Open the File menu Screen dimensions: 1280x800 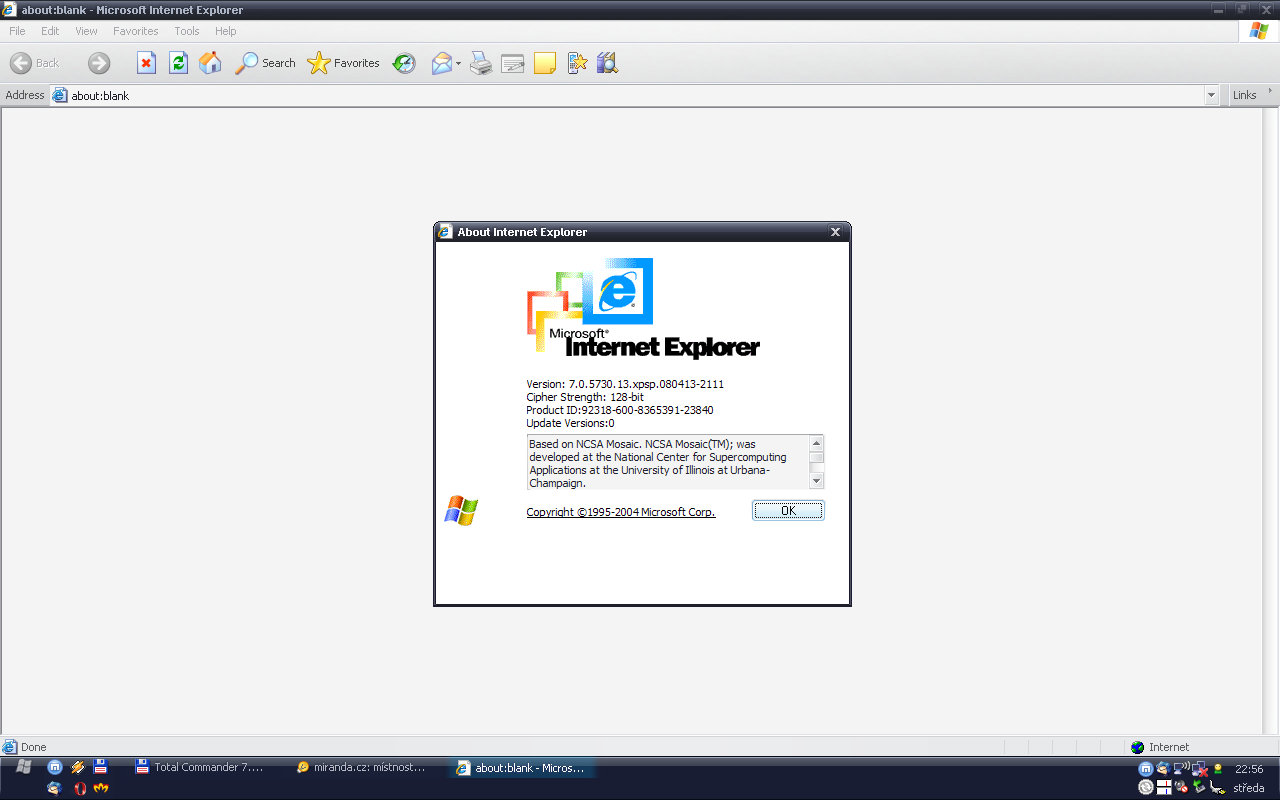pyautogui.click(x=17, y=31)
